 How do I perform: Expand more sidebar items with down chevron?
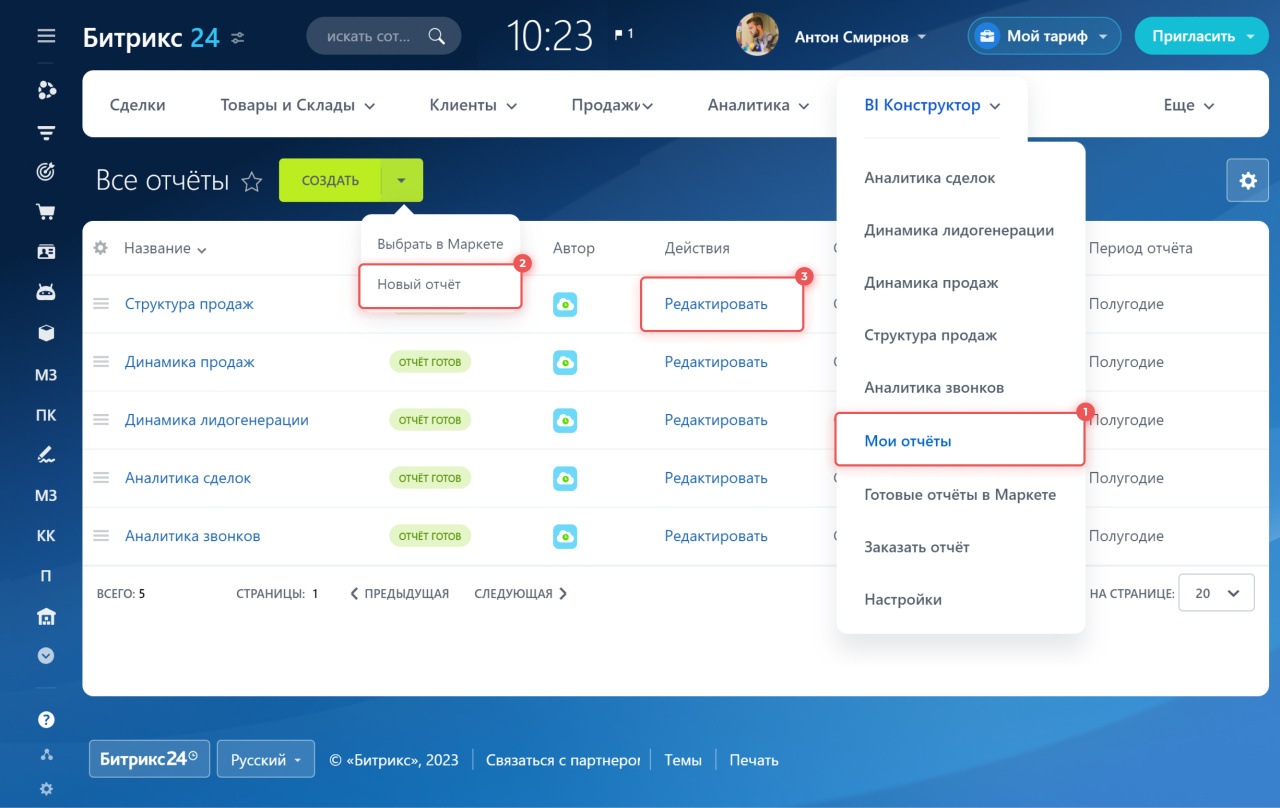(x=46, y=656)
